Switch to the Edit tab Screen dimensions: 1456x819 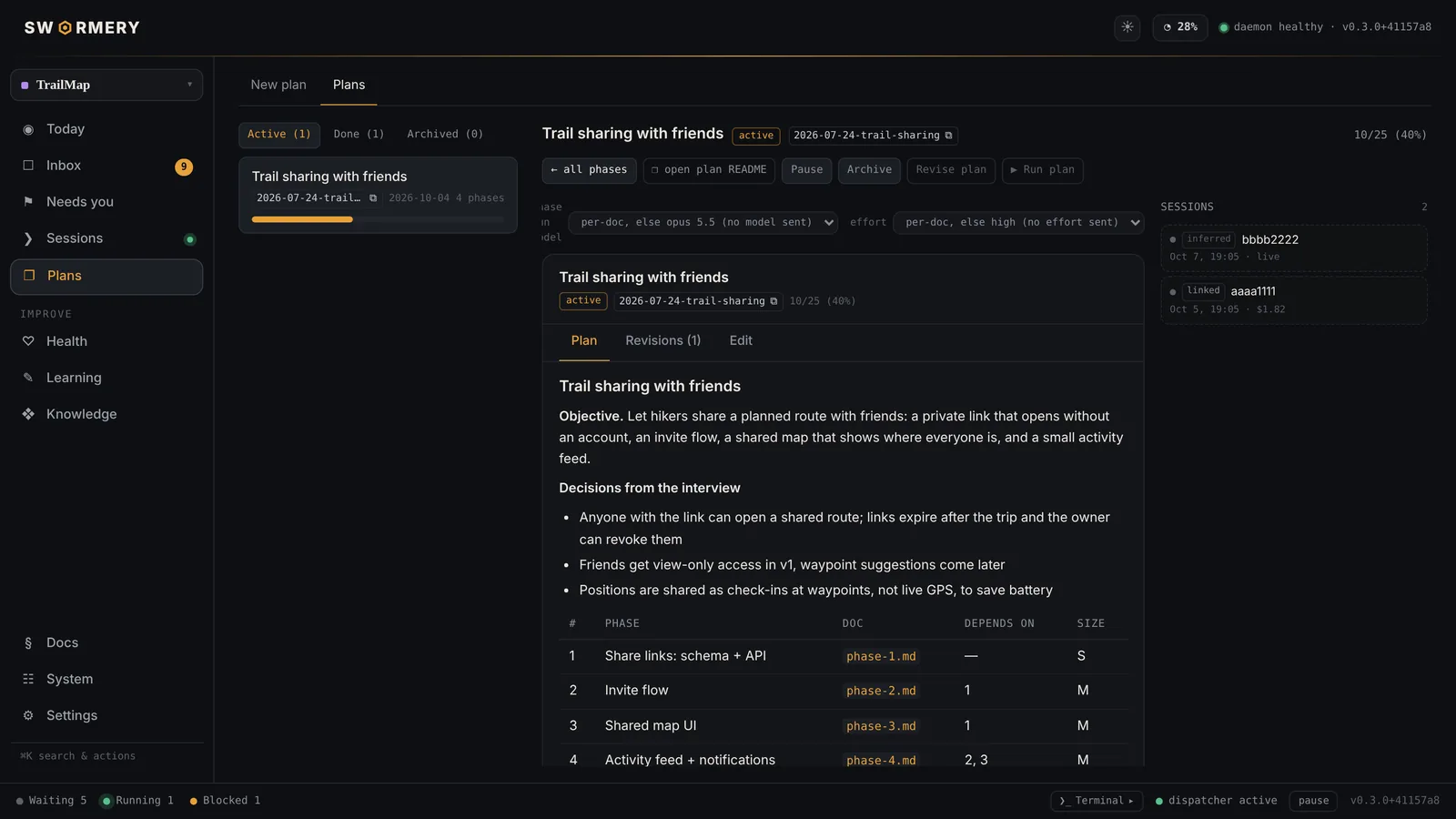point(741,340)
